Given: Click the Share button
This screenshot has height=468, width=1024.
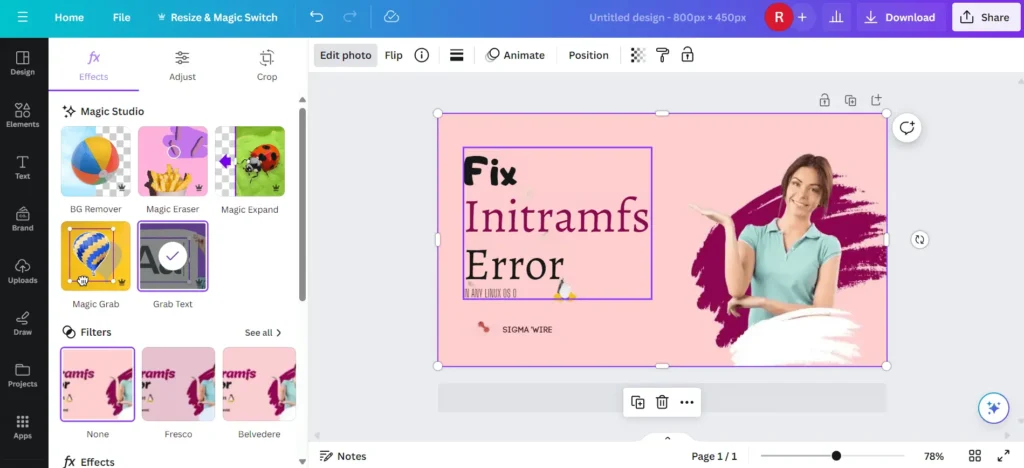Looking at the screenshot, I should [985, 18].
